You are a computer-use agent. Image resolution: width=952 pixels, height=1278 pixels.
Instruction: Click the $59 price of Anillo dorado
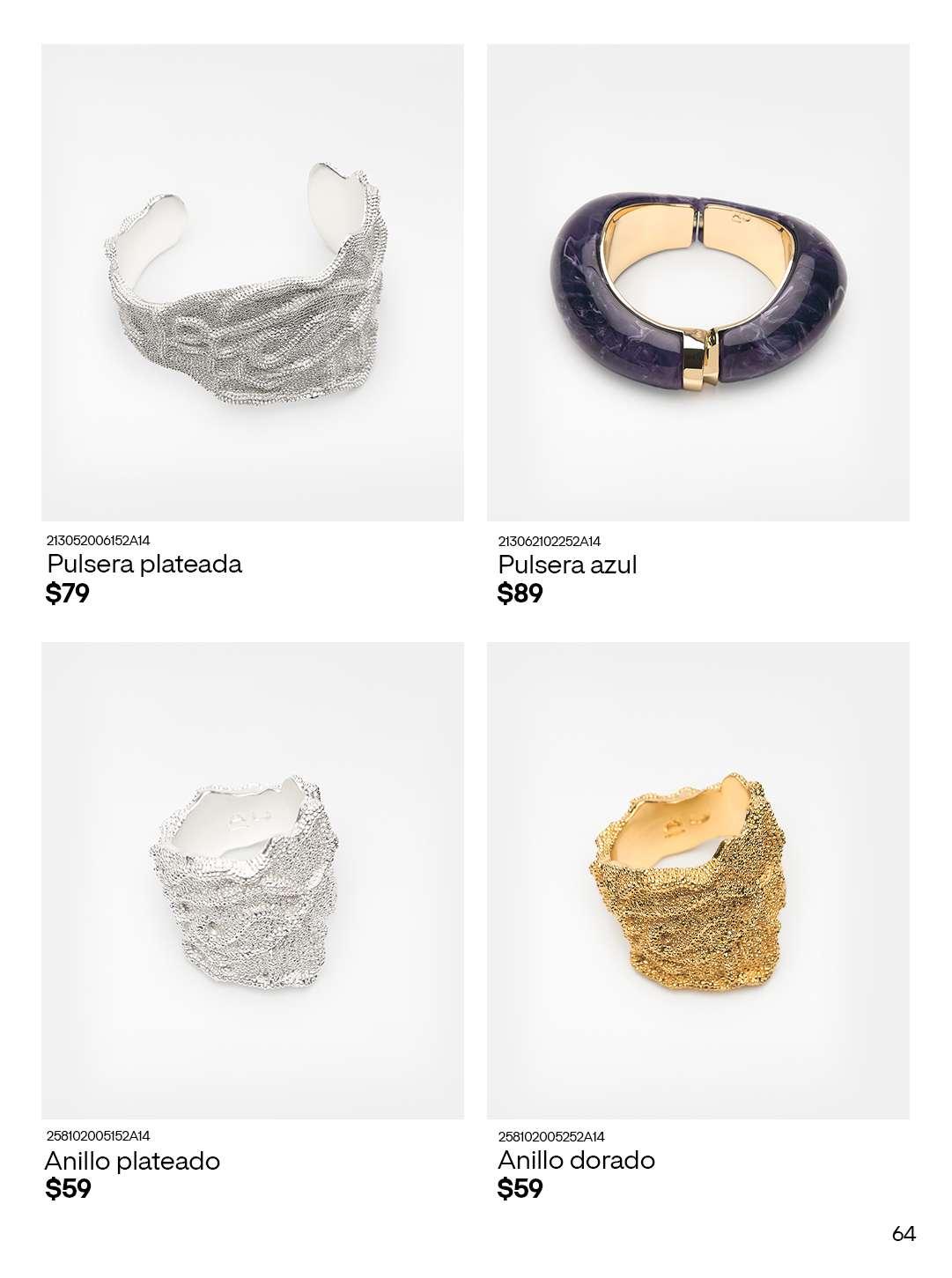tap(520, 1190)
